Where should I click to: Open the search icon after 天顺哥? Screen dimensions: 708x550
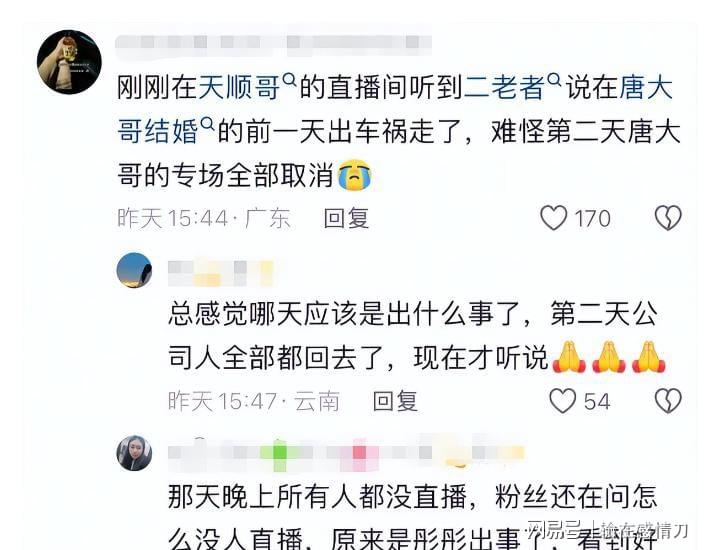pyautogui.click(x=289, y=80)
